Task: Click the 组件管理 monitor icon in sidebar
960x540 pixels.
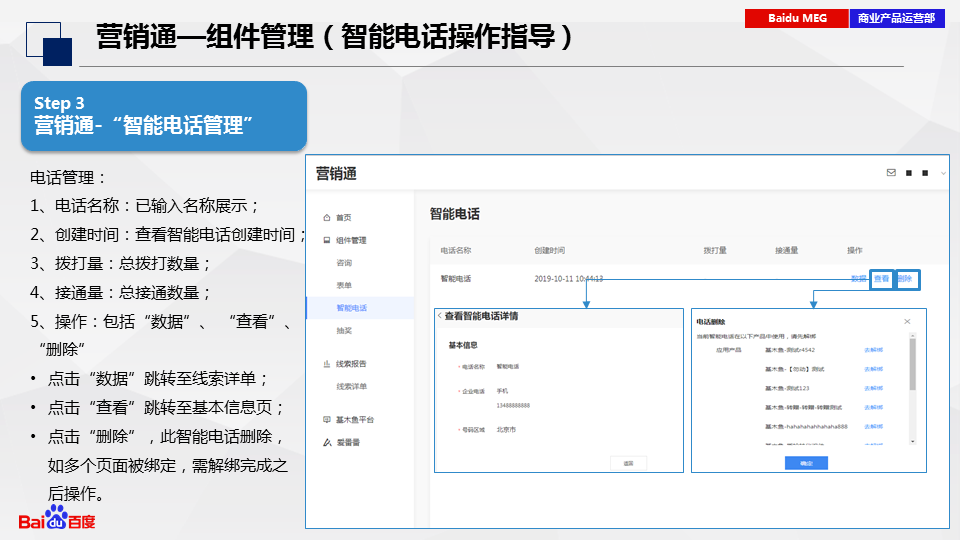Action: [x=326, y=240]
